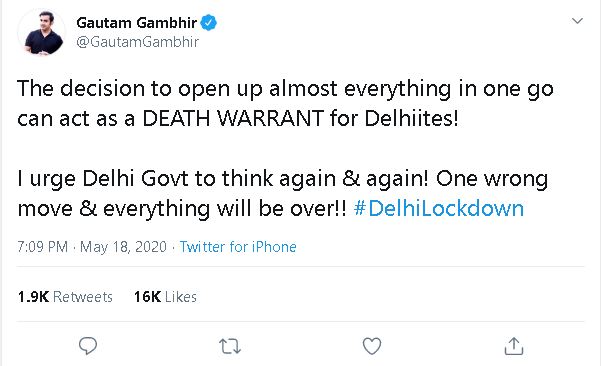Screen dimensions: 602x366
Task: Expand the tweet options chevron
Action: 577,21
